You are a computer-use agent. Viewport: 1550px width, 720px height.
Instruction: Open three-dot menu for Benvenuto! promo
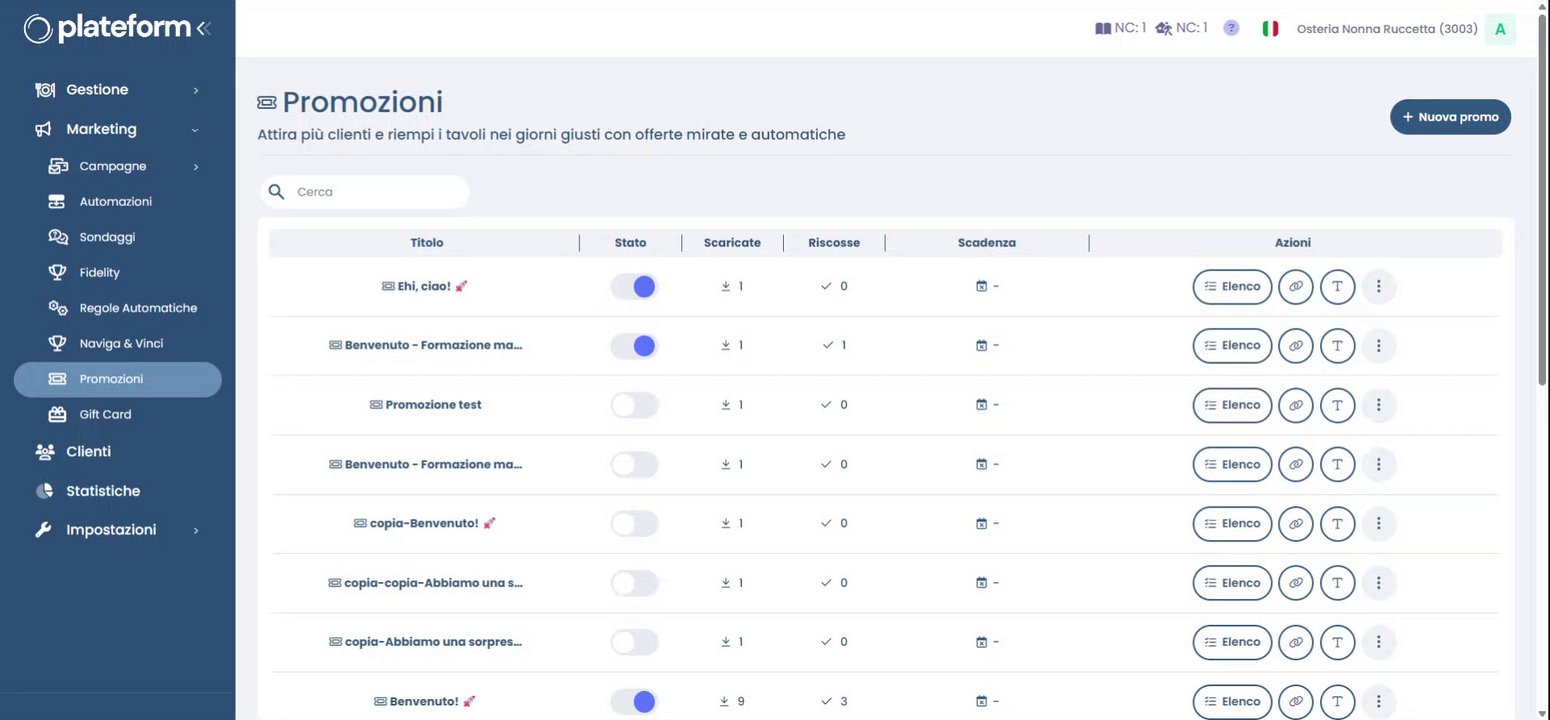click(1378, 701)
